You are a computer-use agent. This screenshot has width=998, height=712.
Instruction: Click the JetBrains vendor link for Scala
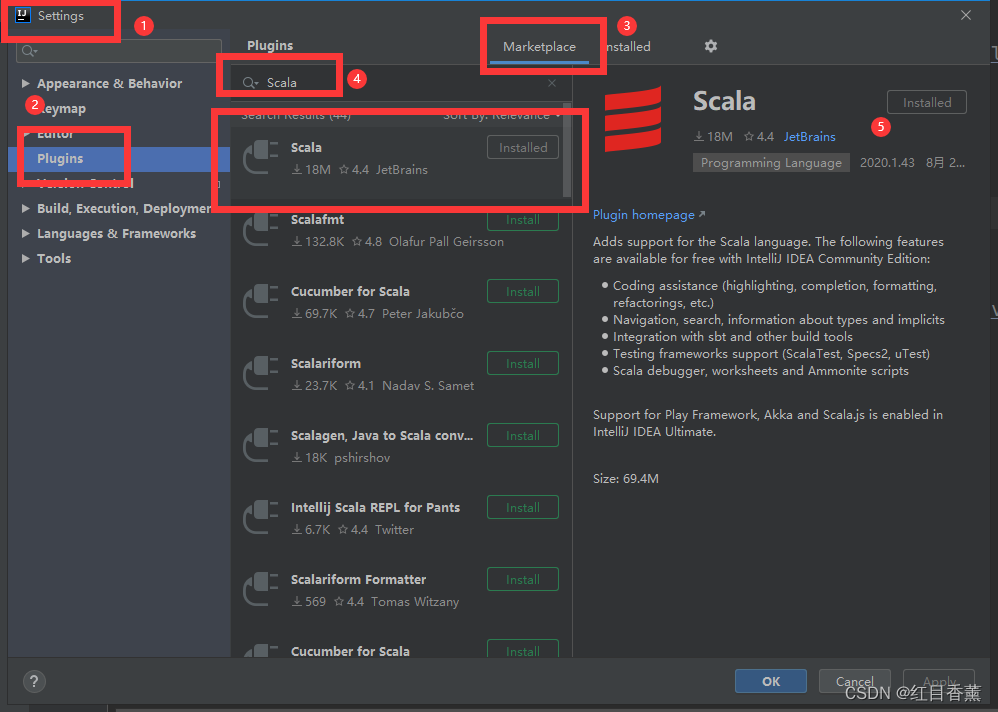click(808, 136)
